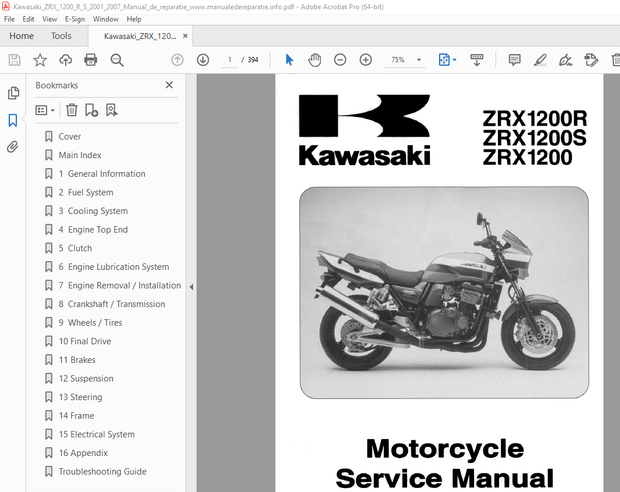Zoom in with the plus button
The height and width of the screenshot is (492, 620).
(x=366, y=60)
